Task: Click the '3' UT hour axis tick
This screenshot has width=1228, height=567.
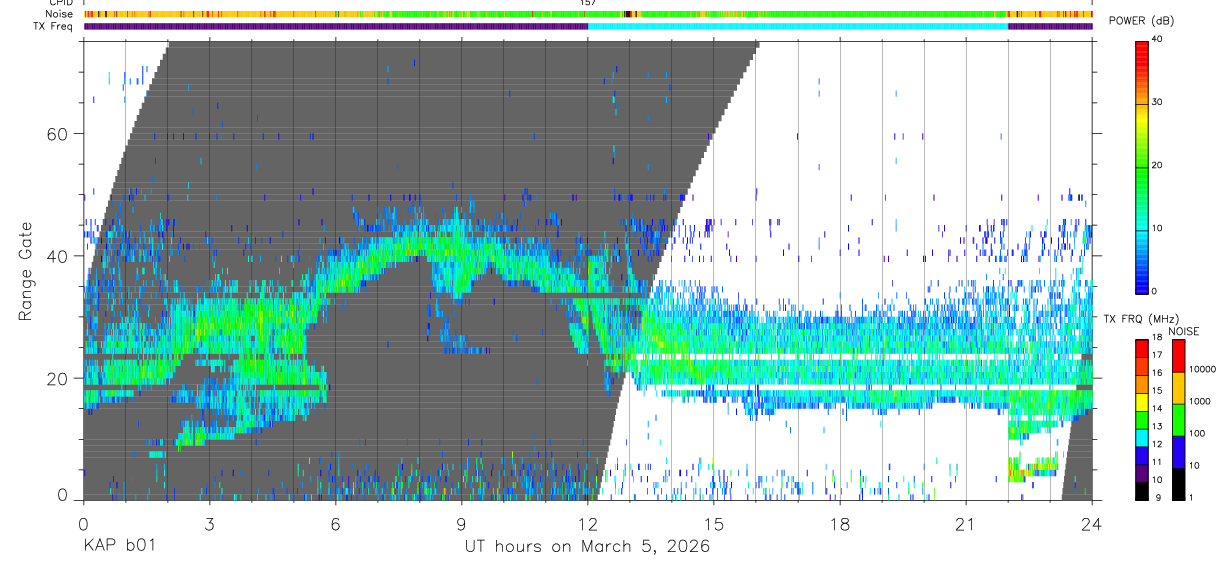Action: pos(209,523)
